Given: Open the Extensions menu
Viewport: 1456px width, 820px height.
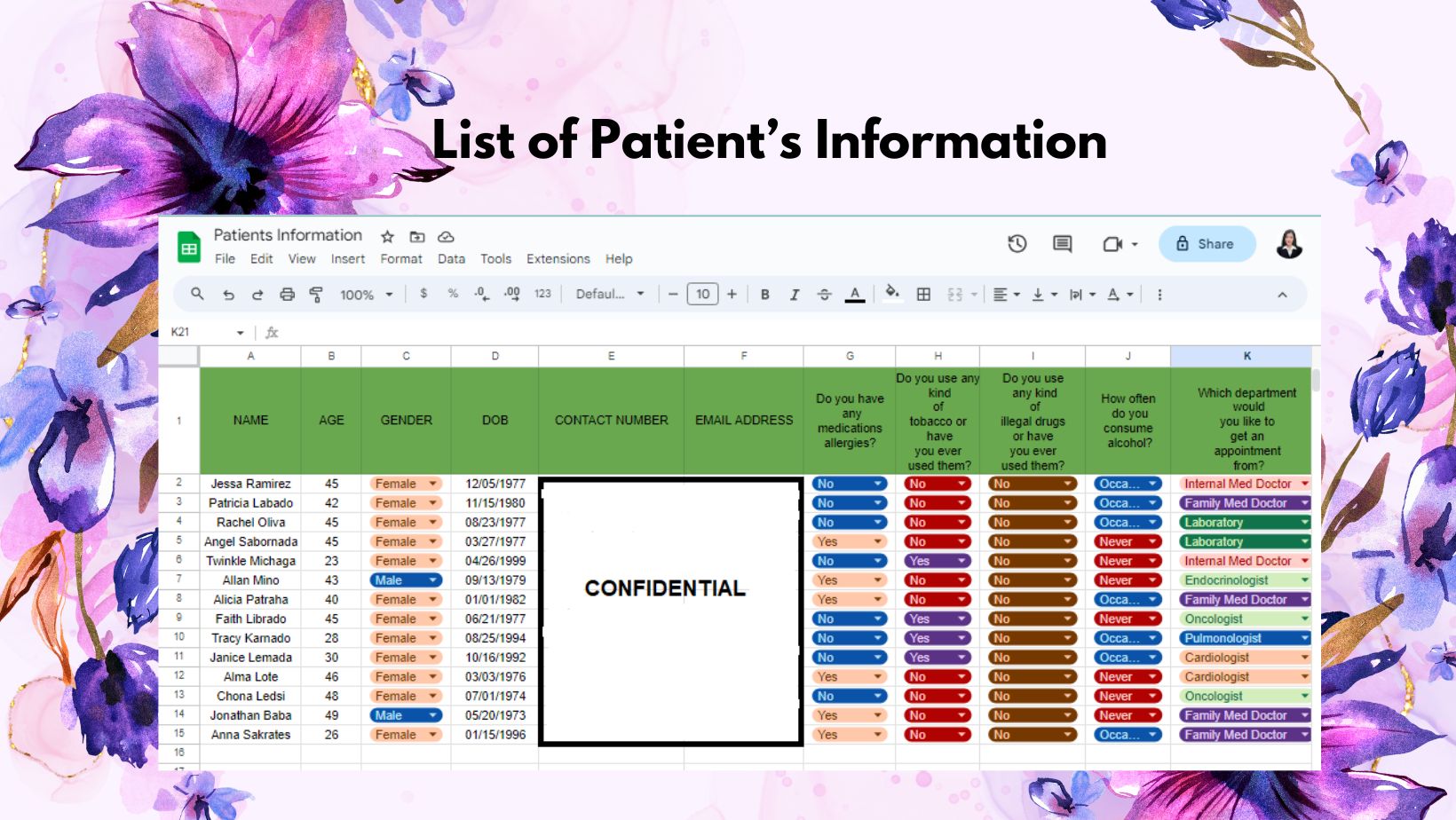Looking at the screenshot, I should click(558, 259).
